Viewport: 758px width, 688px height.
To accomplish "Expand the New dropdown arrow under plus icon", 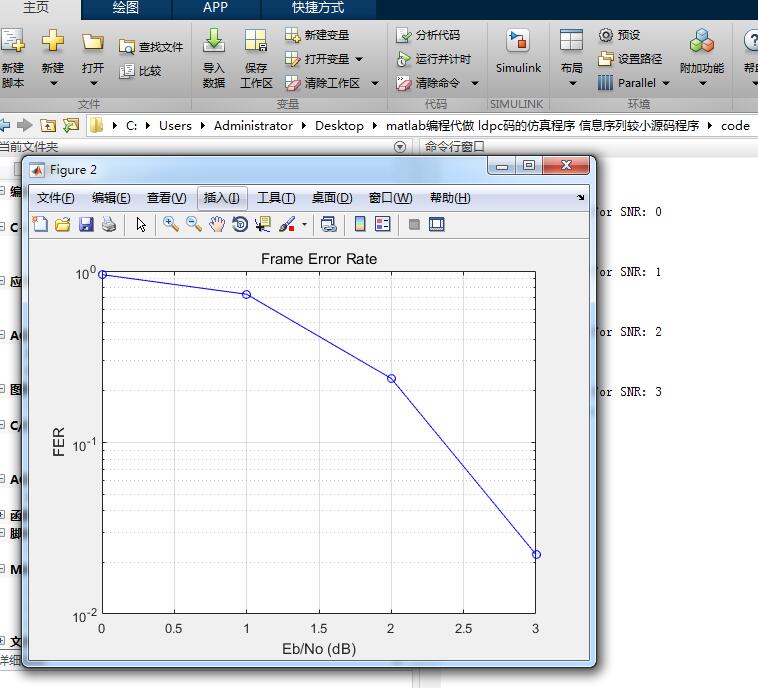I will [x=53, y=83].
